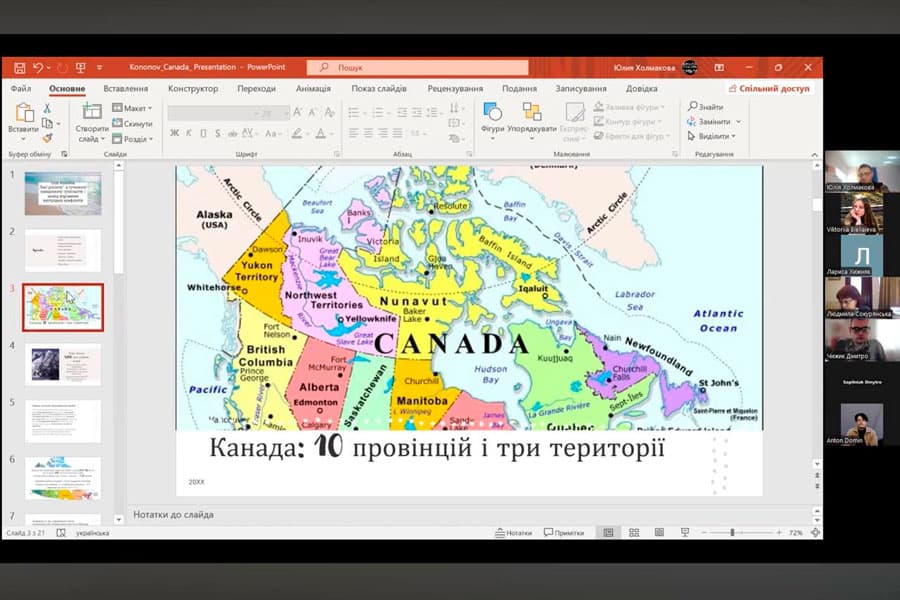Click Clear All Formatting icon
Image resolution: width=900 pixels, height=600 pixels.
tap(329, 113)
